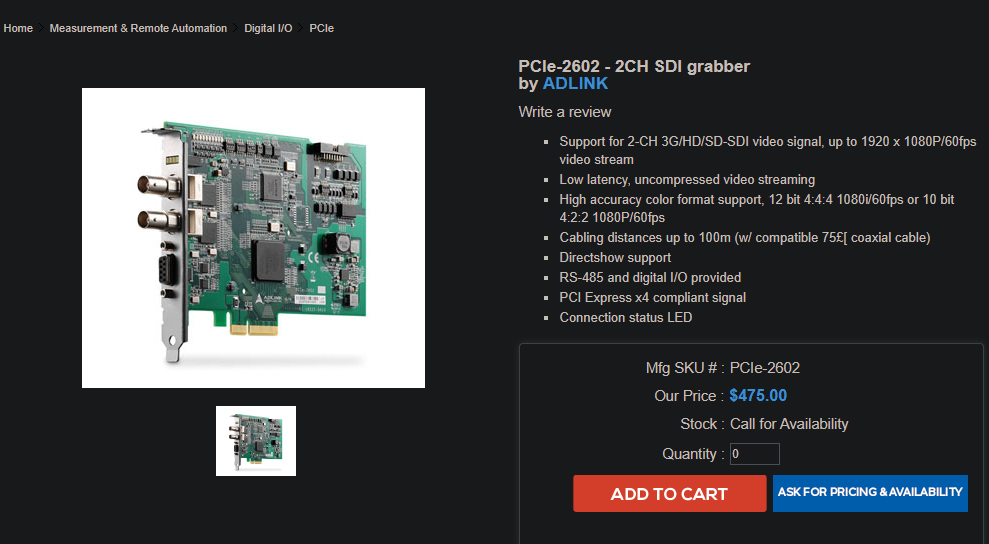Click the Directshow support bullet item
Image resolution: width=989 pixels, height=544 pixels.
point(615,257)
